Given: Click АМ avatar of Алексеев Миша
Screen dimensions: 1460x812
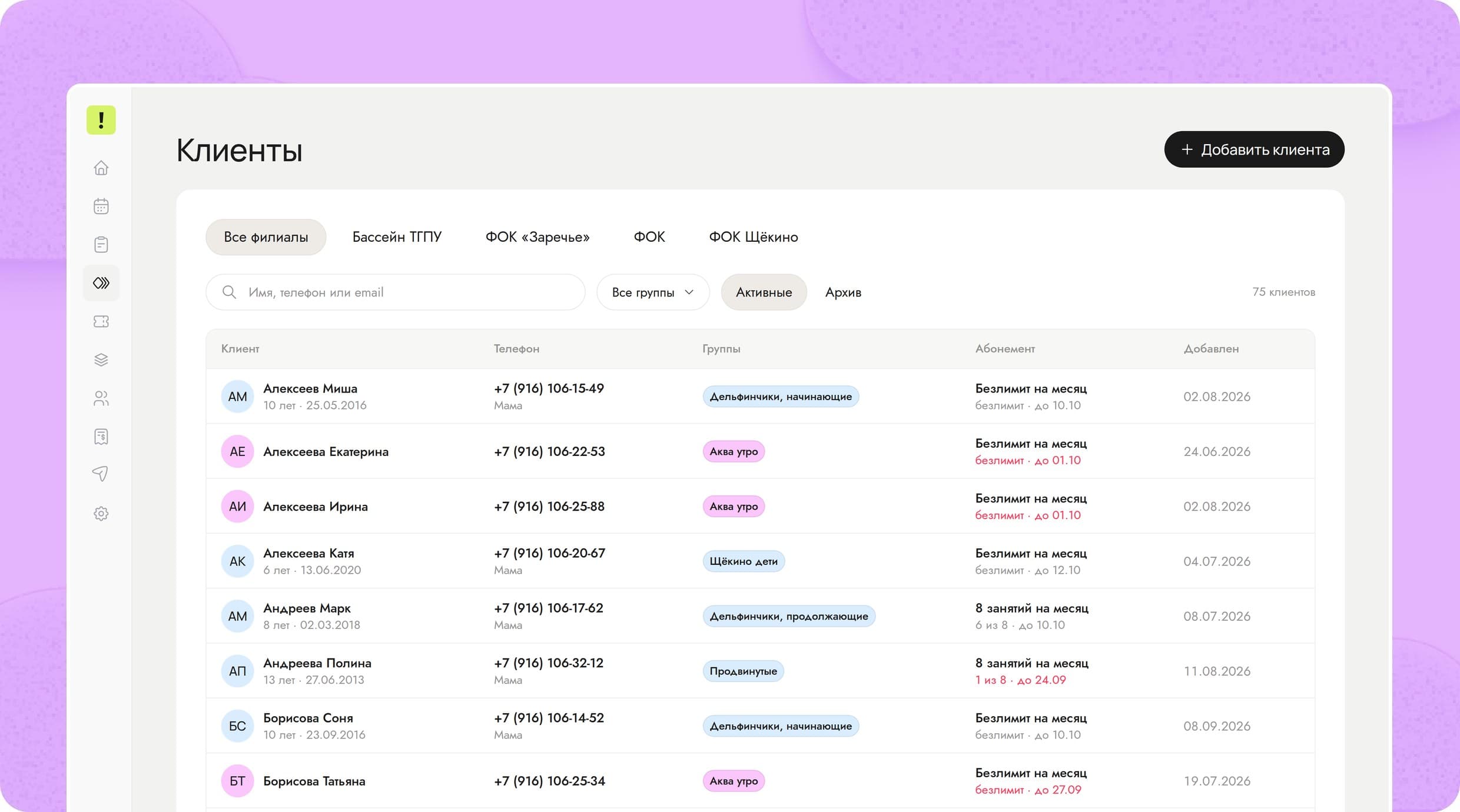Looking at the screenshot, I should tap(237, 397).
